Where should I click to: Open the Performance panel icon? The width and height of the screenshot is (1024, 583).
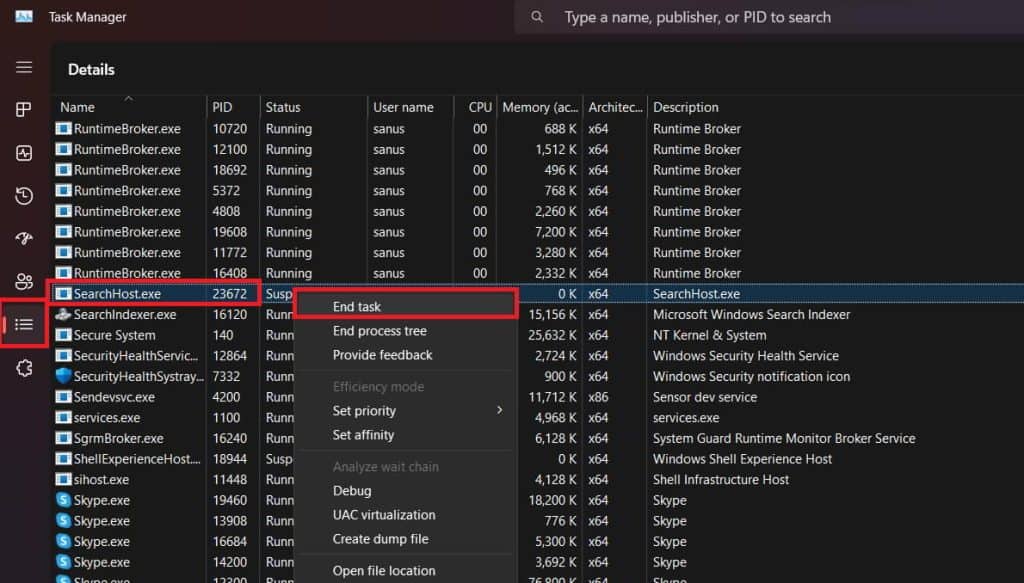24,153
